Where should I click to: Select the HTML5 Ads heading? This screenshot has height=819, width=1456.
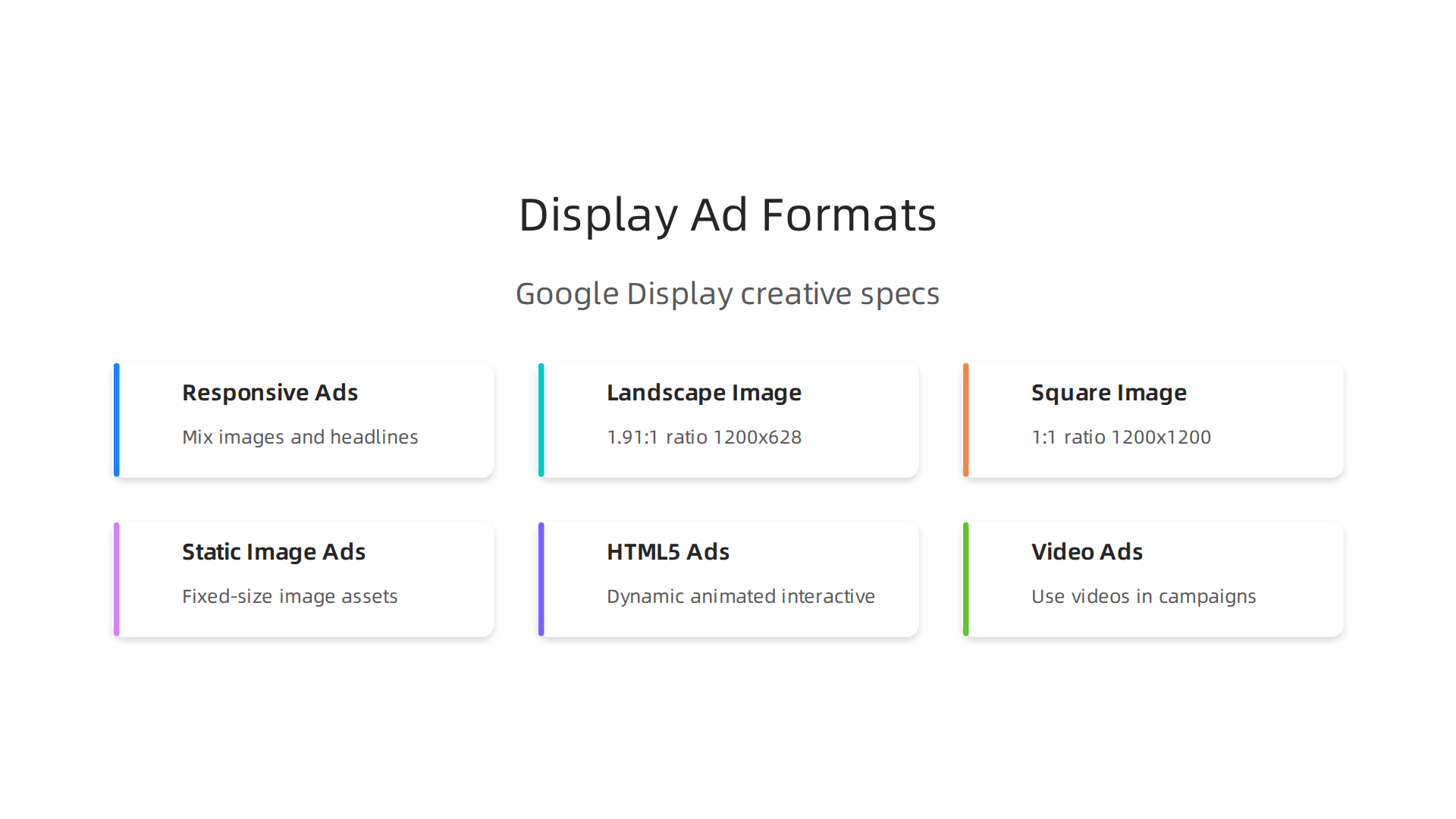pos(668,552)
